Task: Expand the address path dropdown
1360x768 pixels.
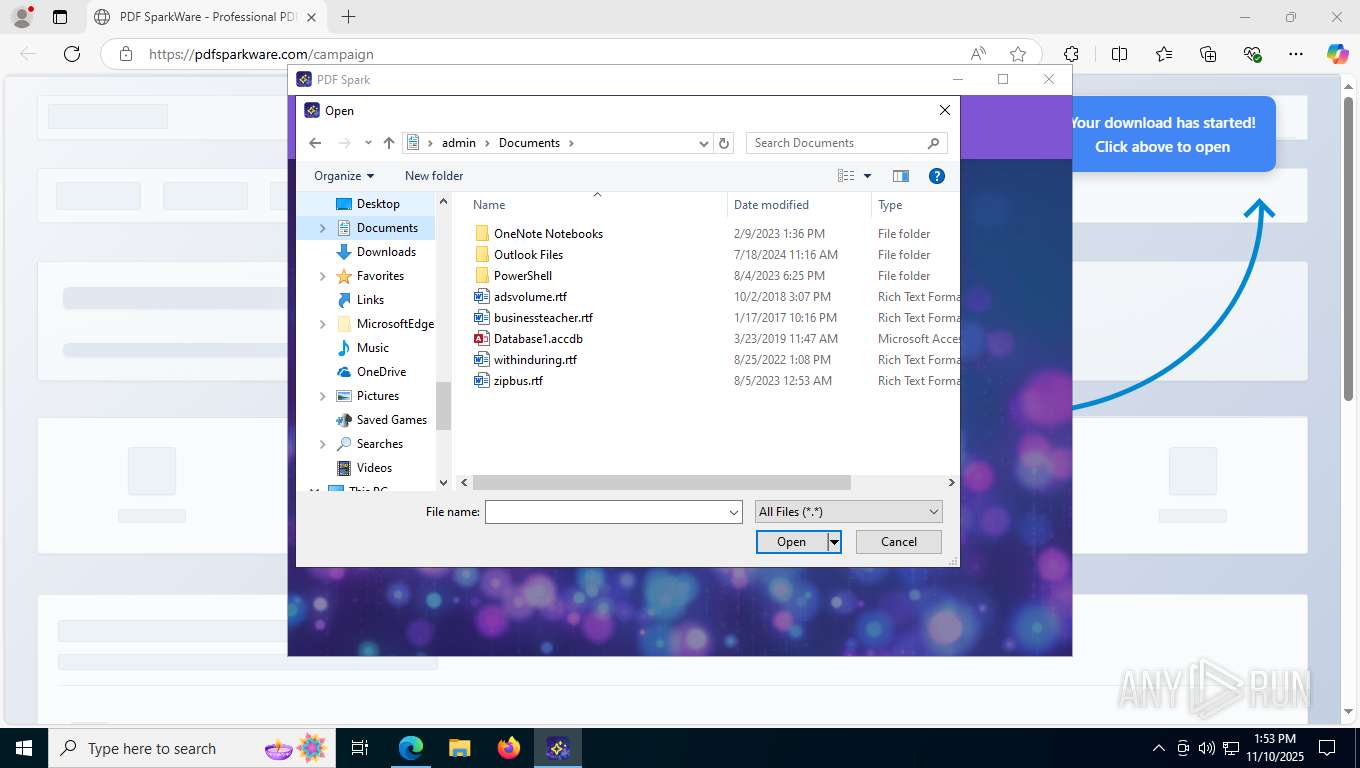Action: point(704,143)
